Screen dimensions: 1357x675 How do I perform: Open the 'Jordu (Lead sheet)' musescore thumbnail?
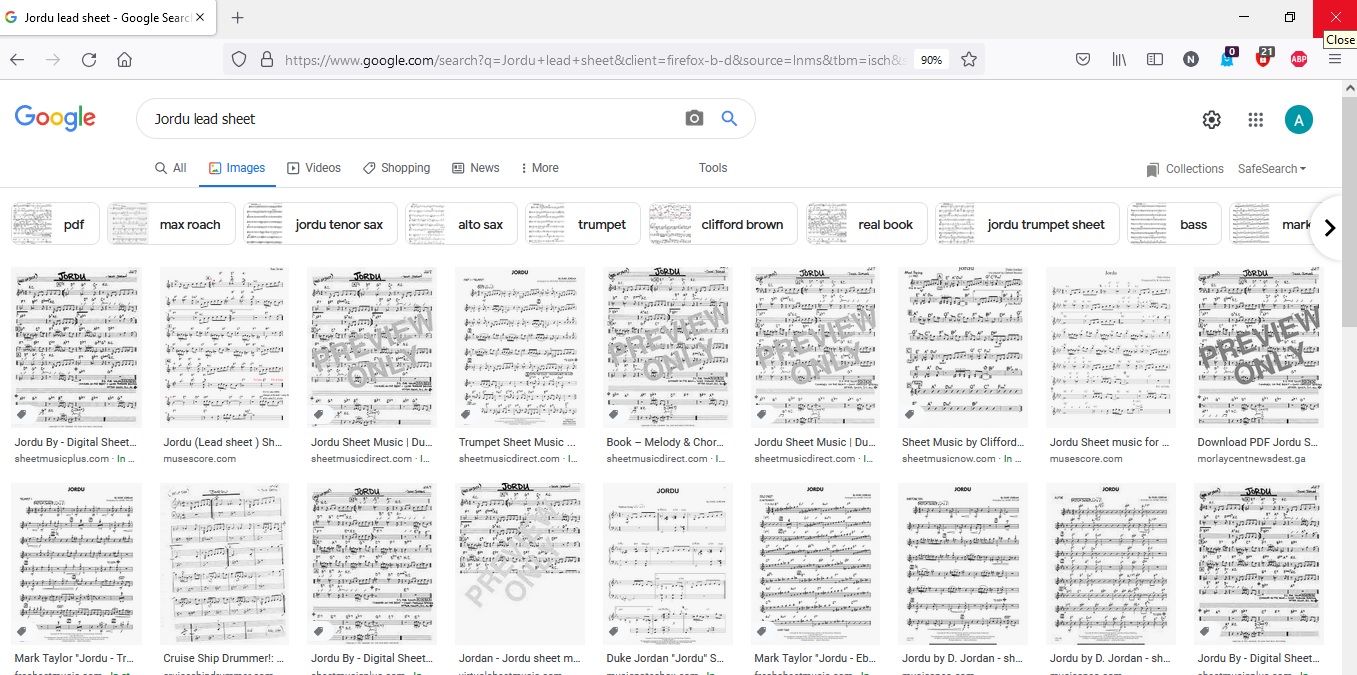point(224,347)
